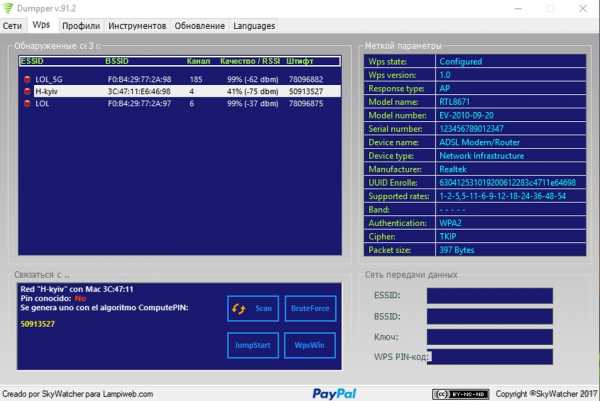Screen dimensions: 600x401
Task: Click Packet size value 397 Bytes
Action: 457,250
